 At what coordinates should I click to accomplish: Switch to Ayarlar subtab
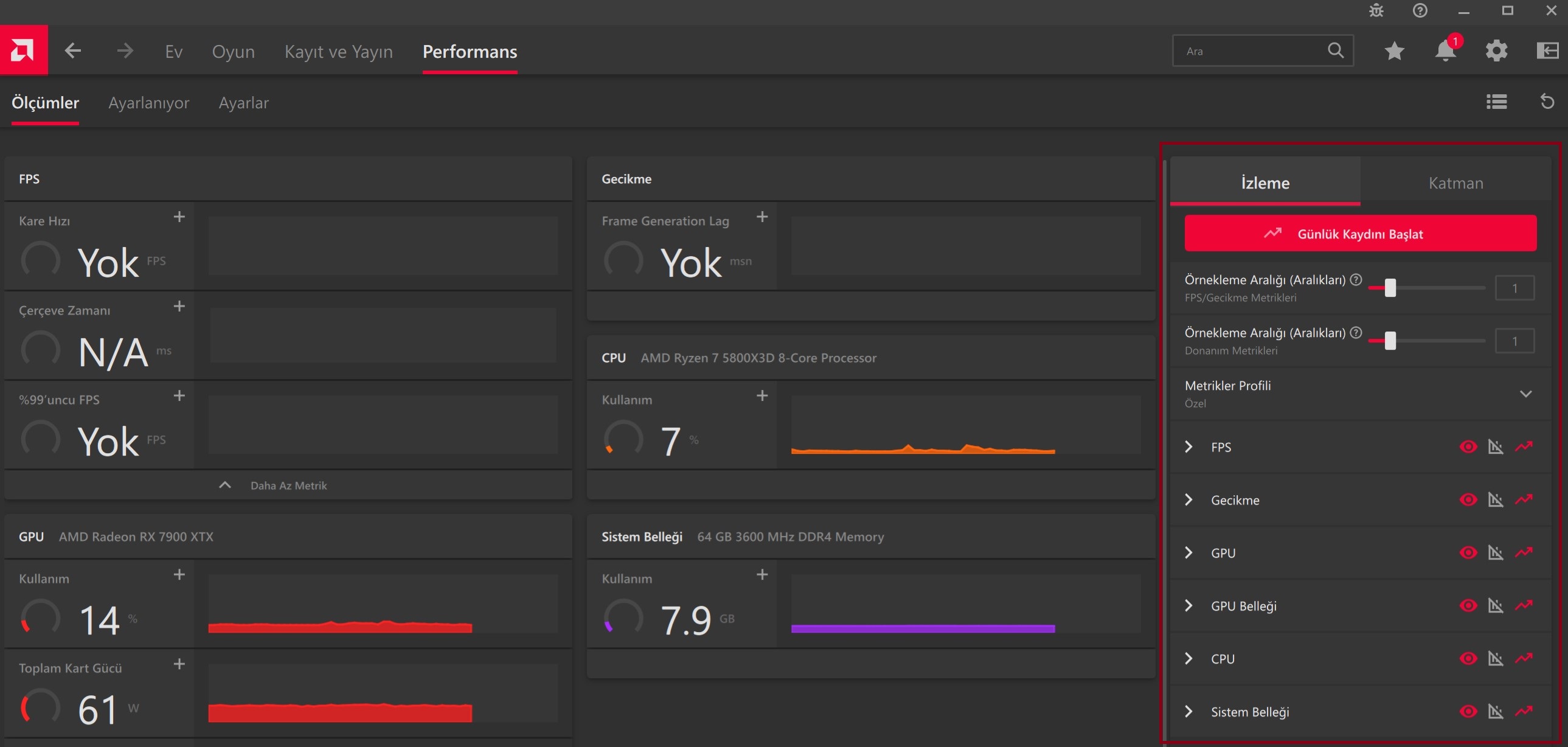243,103
